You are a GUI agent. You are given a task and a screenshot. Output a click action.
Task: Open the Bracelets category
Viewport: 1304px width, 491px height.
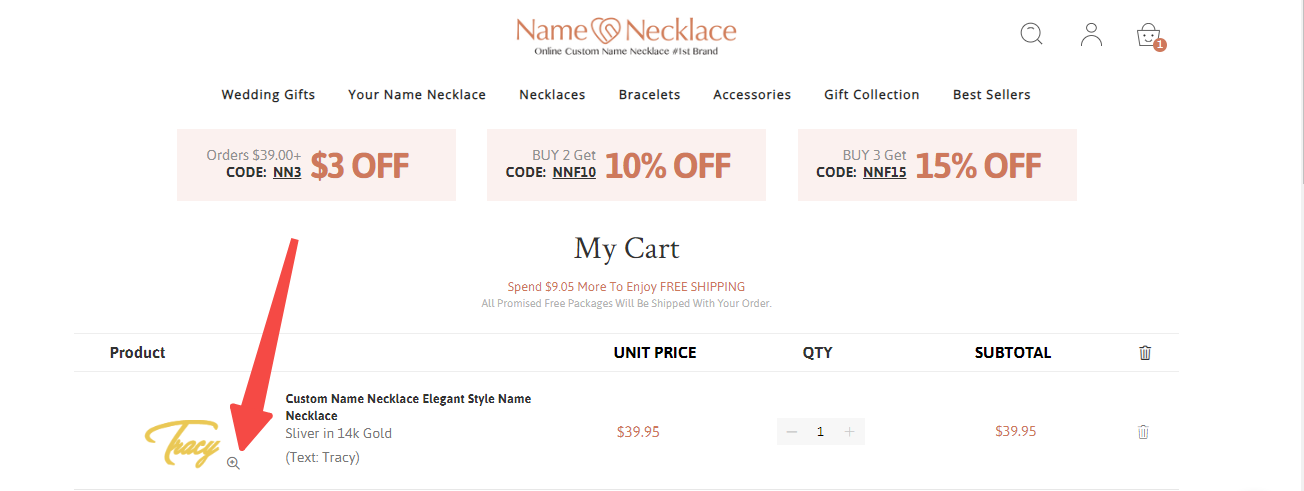pyautogui.click(x=649, y=95)
